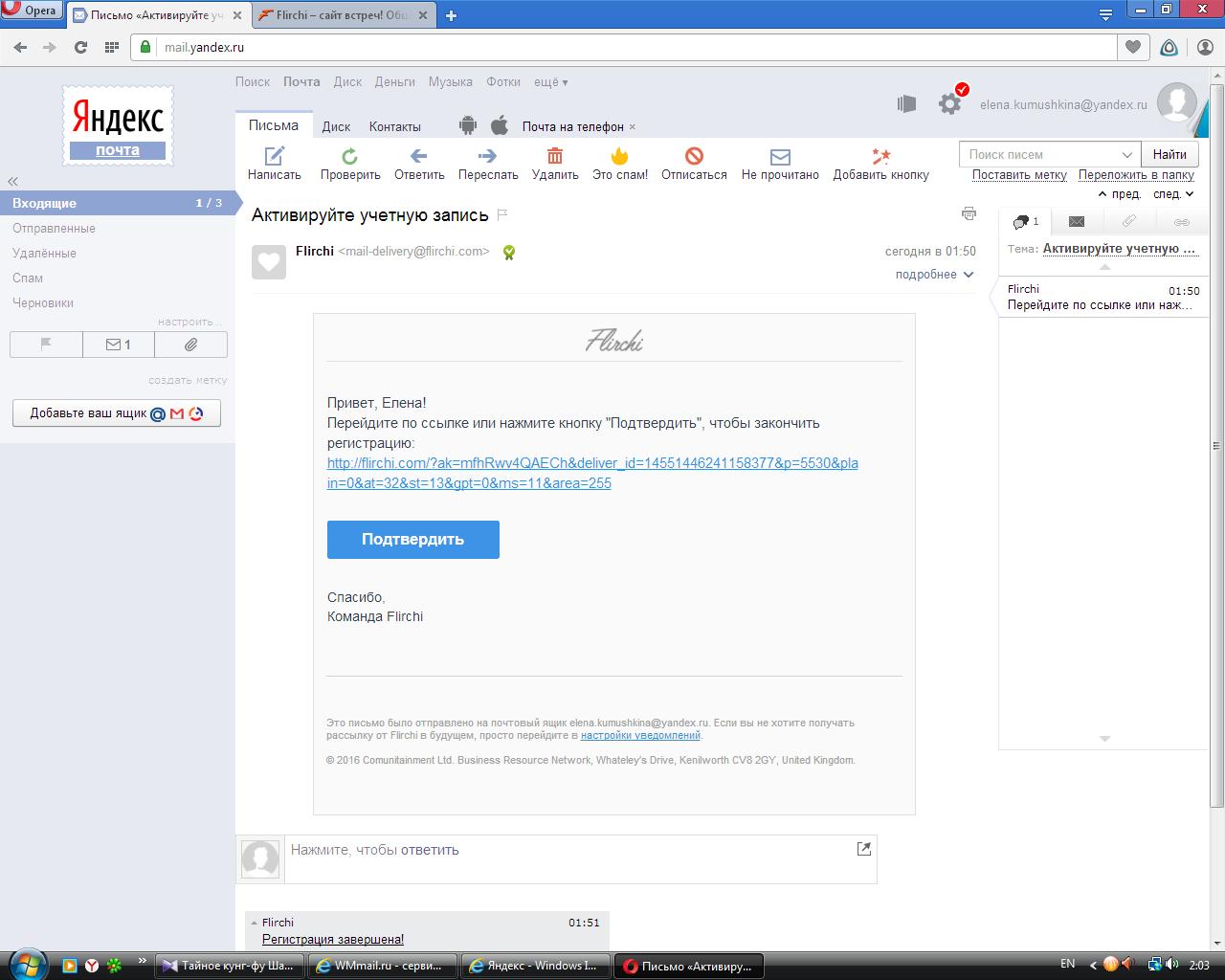The width and height of the screenshot is (1225, 980).
Task: Open the search options dropdown arrow
Action: coord(1127,154)
